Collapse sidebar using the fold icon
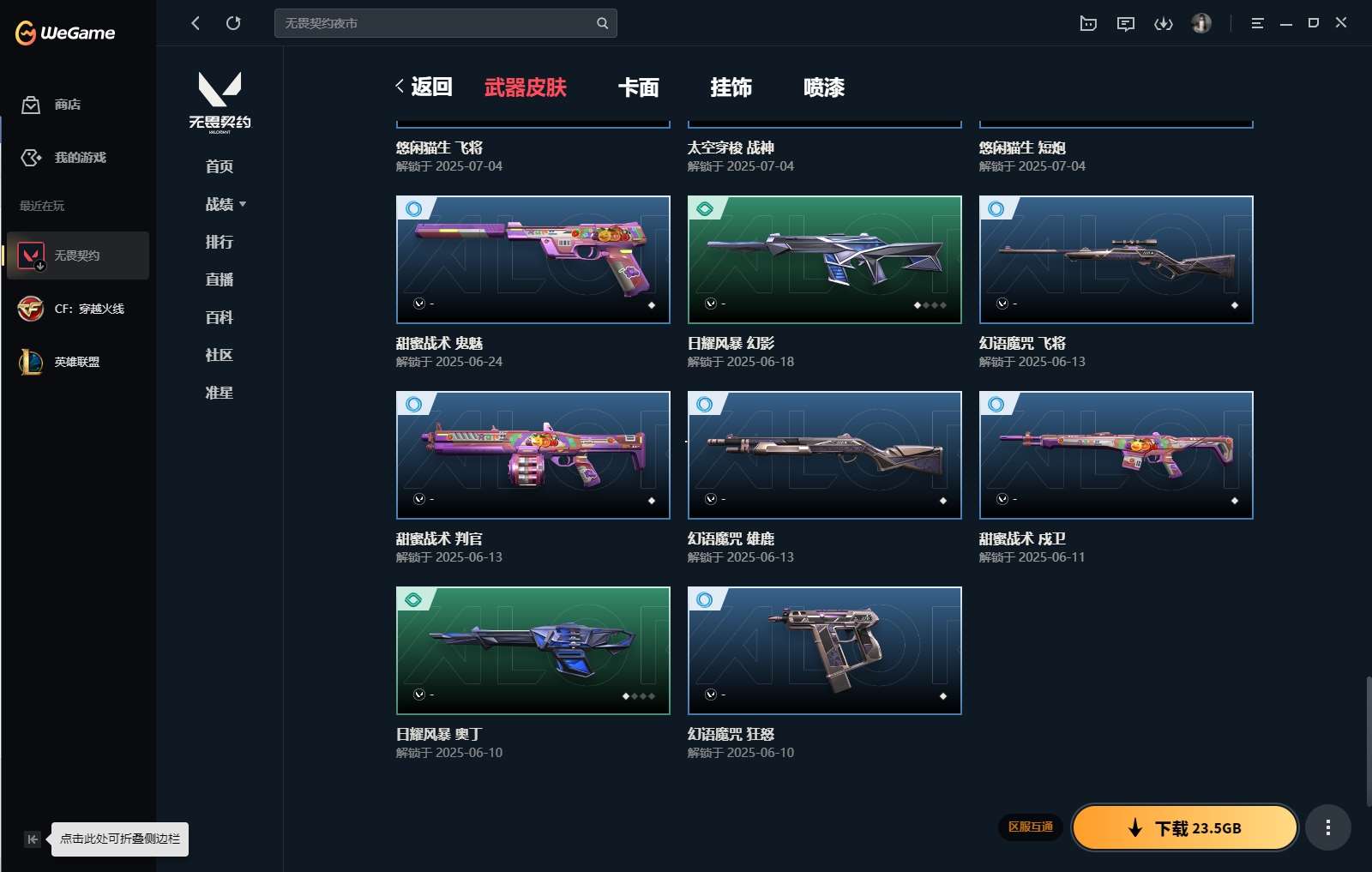The height and width of the screenshot is (872, 1372). tap(32, 839)
